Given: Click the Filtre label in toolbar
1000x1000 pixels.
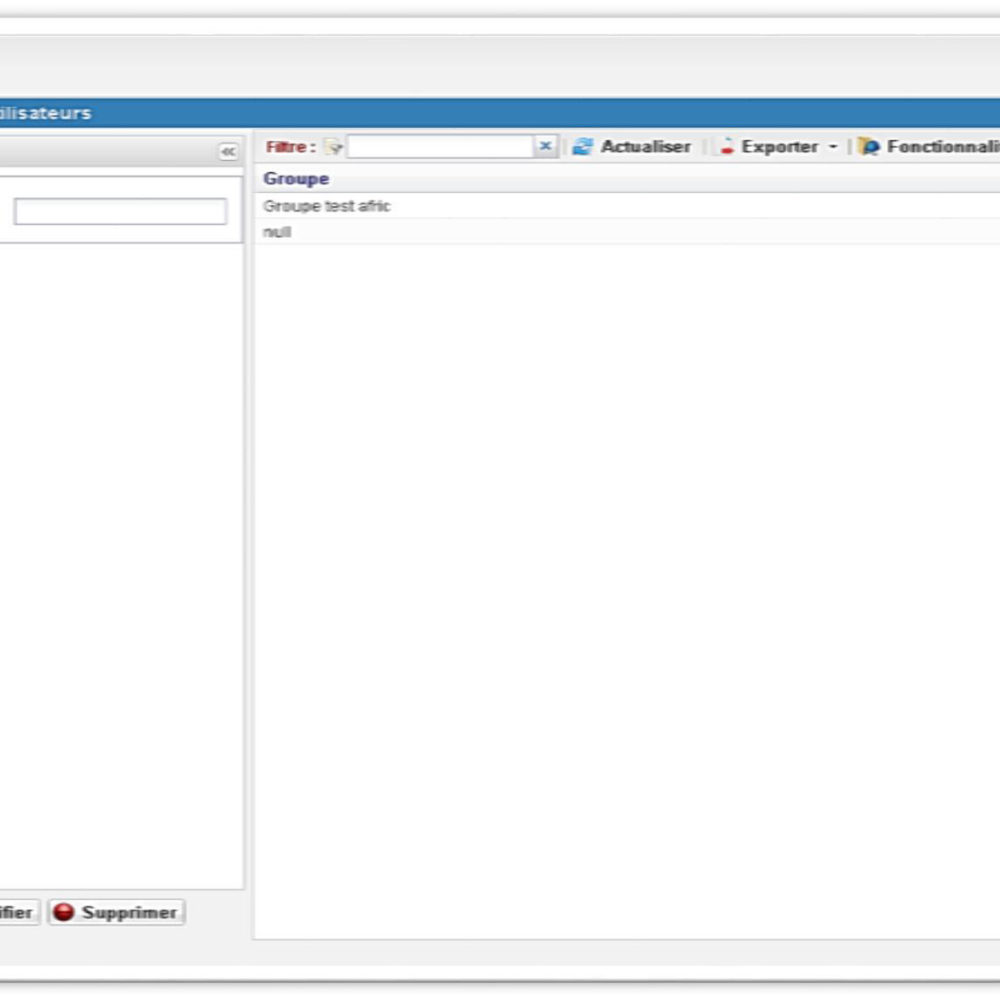Looking at the screenshot, I should pyautogui.click(x=290, y=147).
